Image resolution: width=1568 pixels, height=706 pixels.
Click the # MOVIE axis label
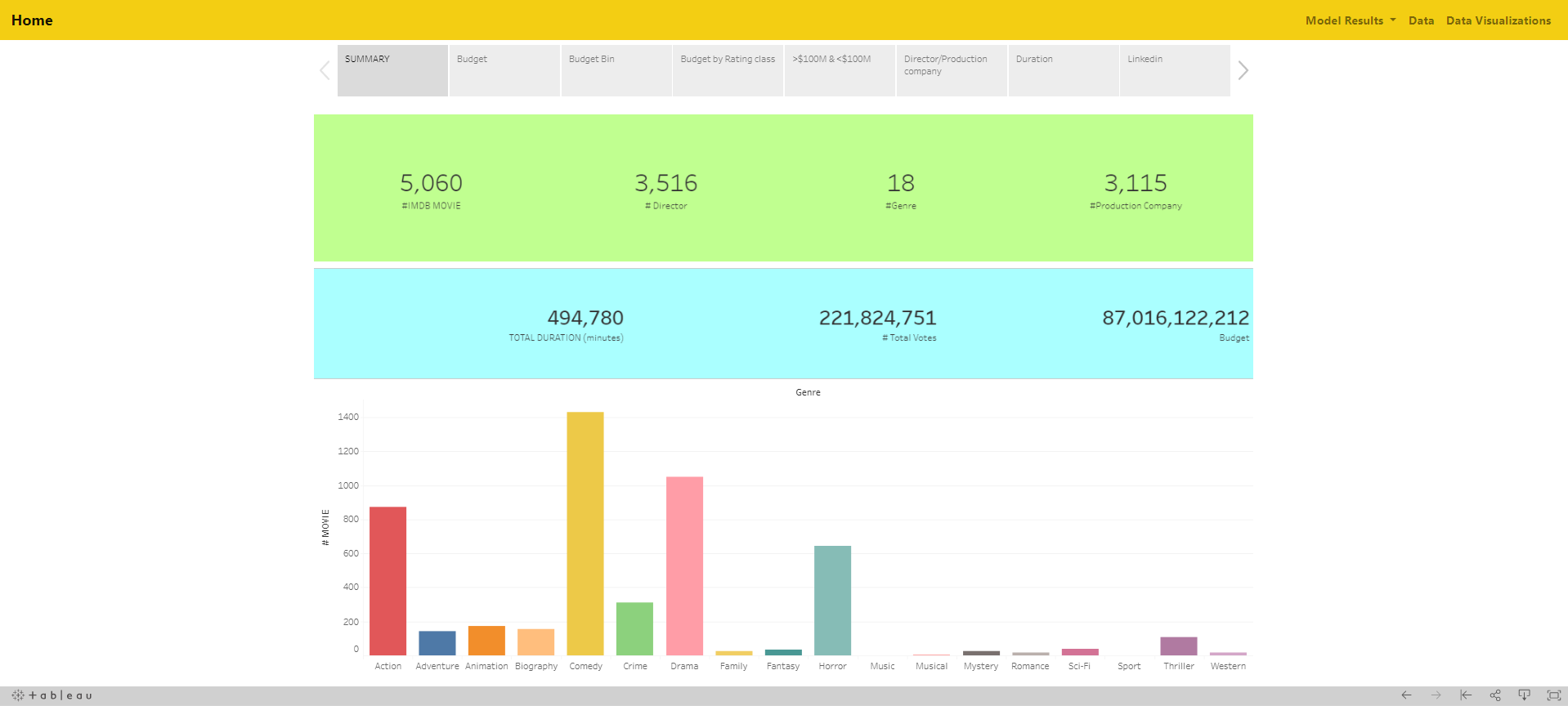[325, 528]
